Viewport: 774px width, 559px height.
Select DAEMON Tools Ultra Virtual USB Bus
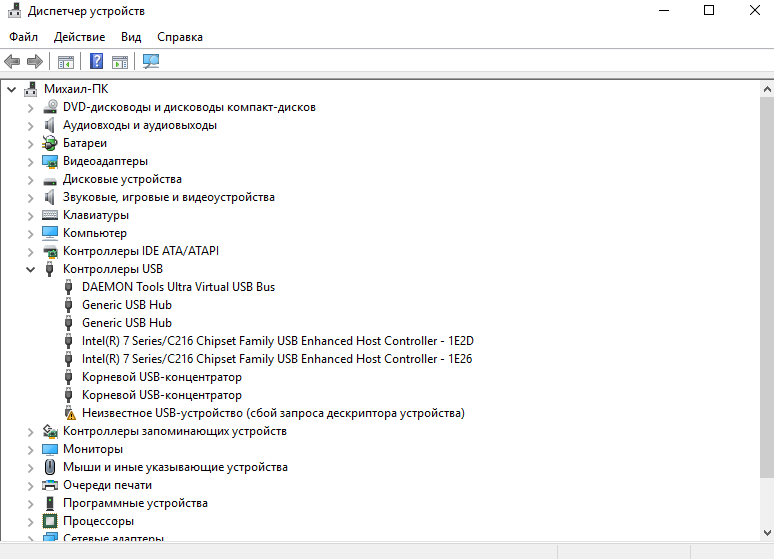[178, 287]
